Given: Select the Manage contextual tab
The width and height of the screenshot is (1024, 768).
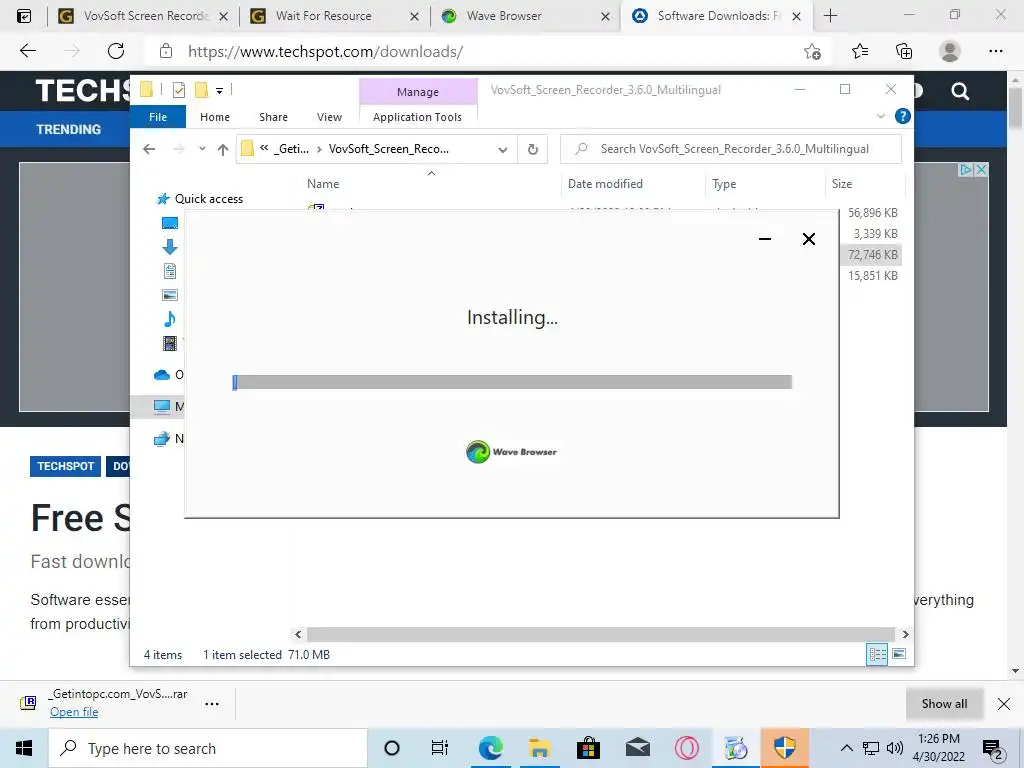Looking at the screenshot, I should (418, 92).
